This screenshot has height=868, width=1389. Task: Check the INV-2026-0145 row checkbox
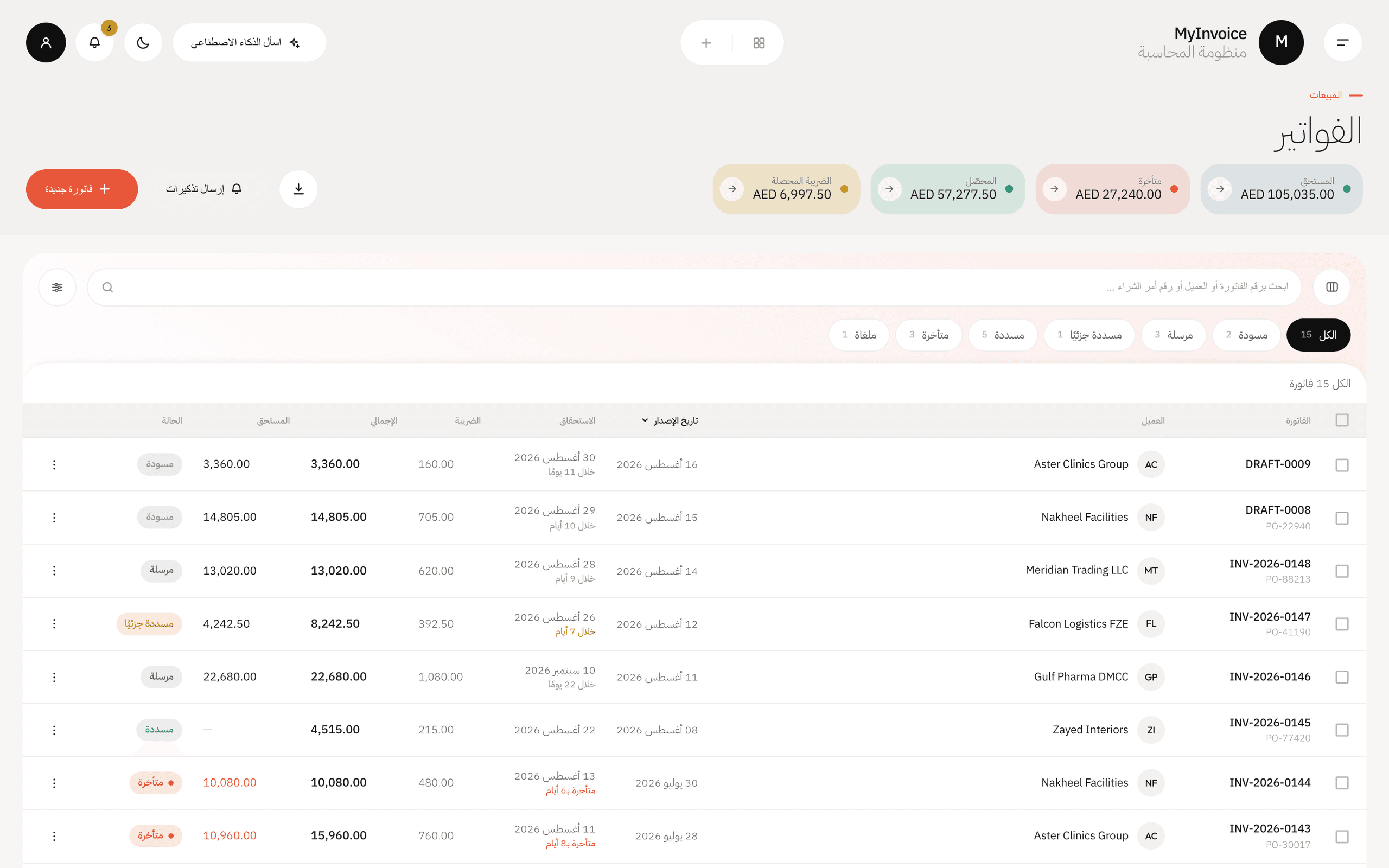point(1342,730)
